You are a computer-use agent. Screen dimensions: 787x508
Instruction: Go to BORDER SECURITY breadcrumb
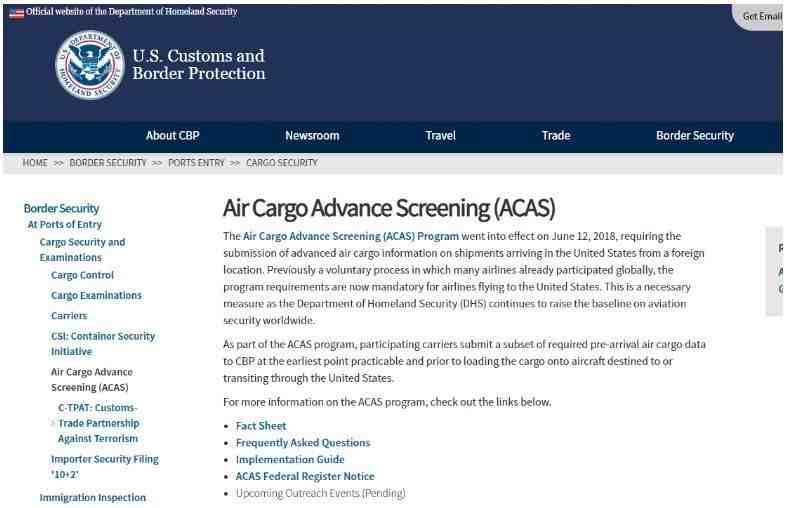tap(108, 163)
